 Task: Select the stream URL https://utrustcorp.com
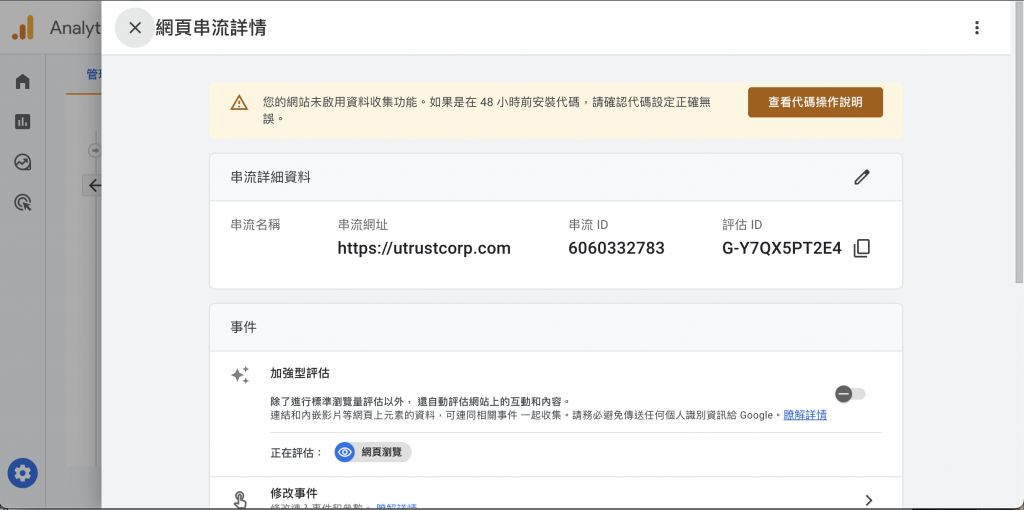(x=424, y=248)
